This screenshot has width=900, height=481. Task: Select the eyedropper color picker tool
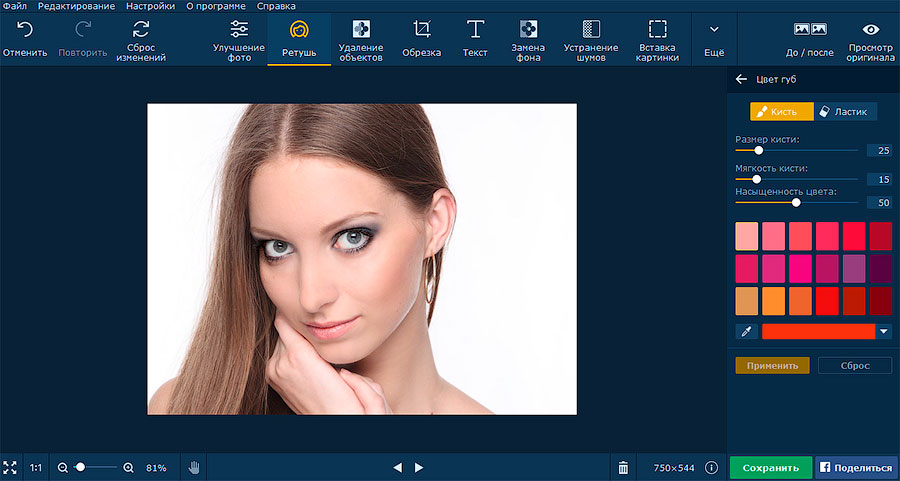[746, 331]
